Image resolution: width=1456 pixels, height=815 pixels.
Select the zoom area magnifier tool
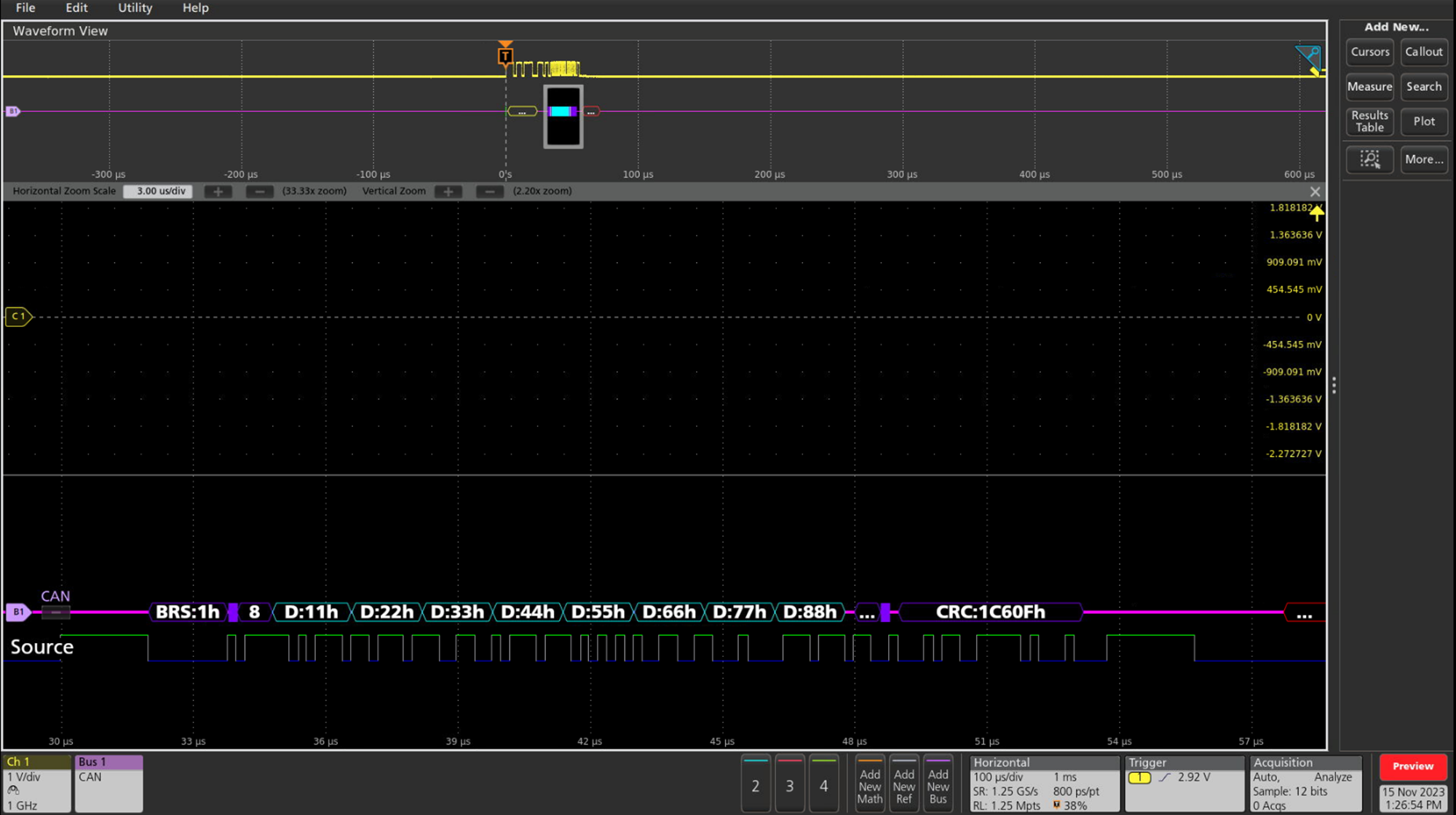1369,160
